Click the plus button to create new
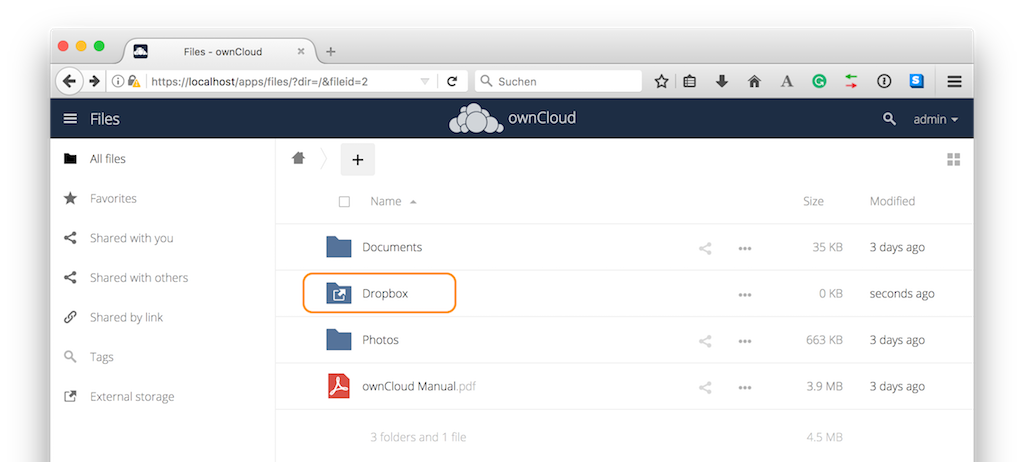The height and width of the screenshot is (462, 1024). point(358,159)
